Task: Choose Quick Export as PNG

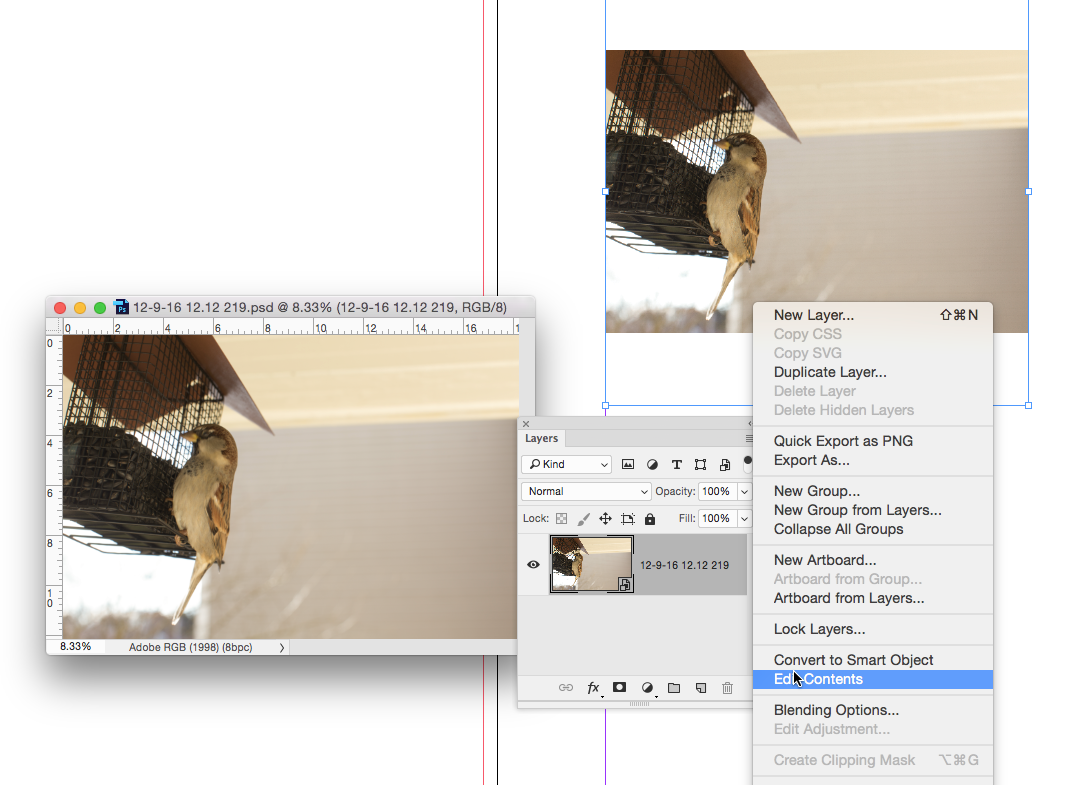Action: (845, 440)
